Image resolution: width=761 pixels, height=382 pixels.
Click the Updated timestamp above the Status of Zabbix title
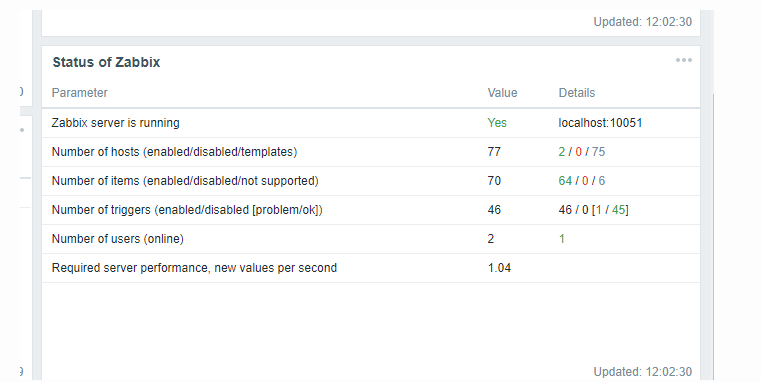click(643, 22)
